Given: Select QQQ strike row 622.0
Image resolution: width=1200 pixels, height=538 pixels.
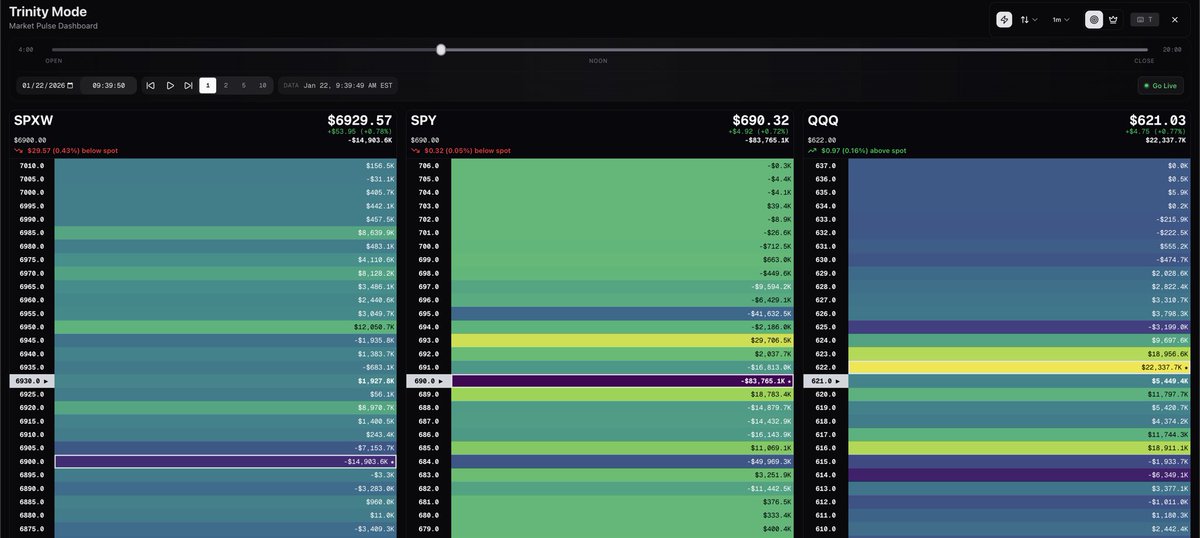Looking at the screenshot, I should point(997,367).
